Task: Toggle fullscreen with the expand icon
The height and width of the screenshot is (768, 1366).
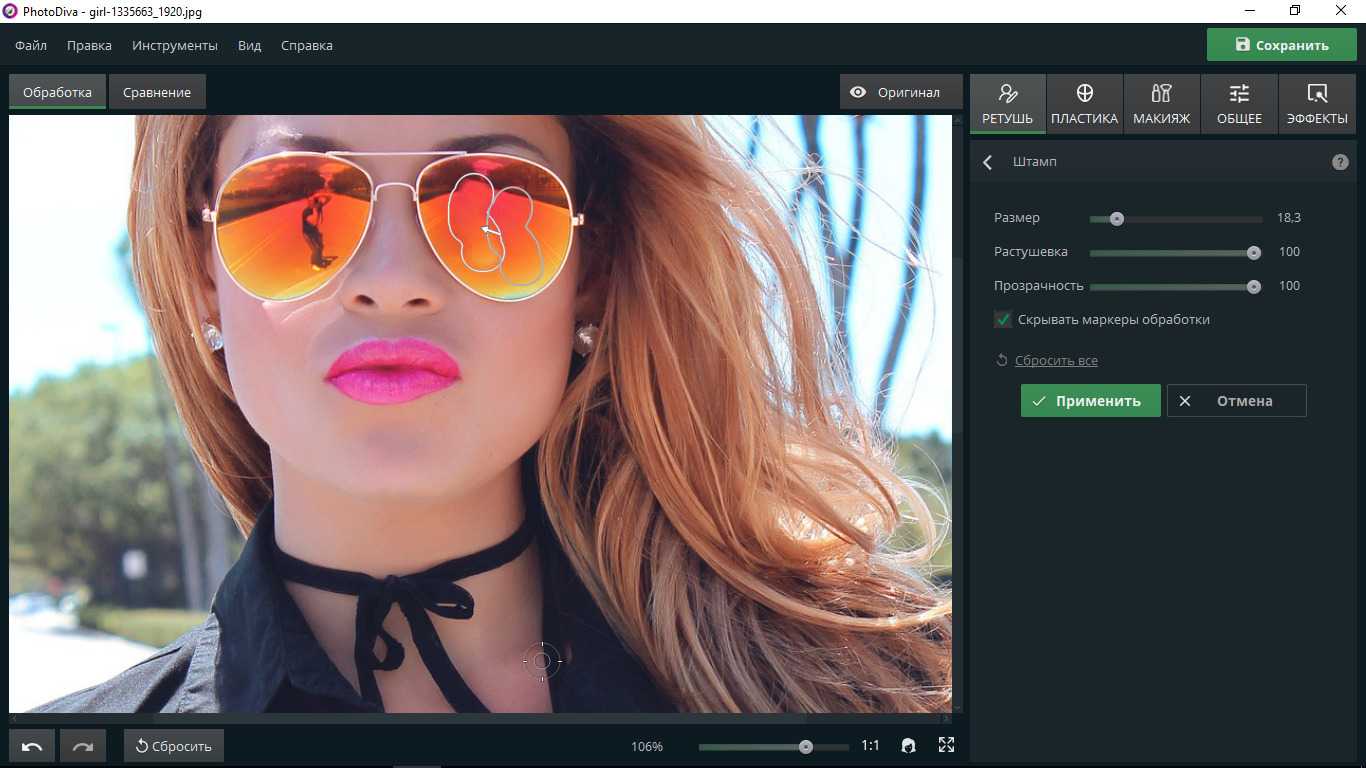Action: pyautogui.click(x=946, y=745)
